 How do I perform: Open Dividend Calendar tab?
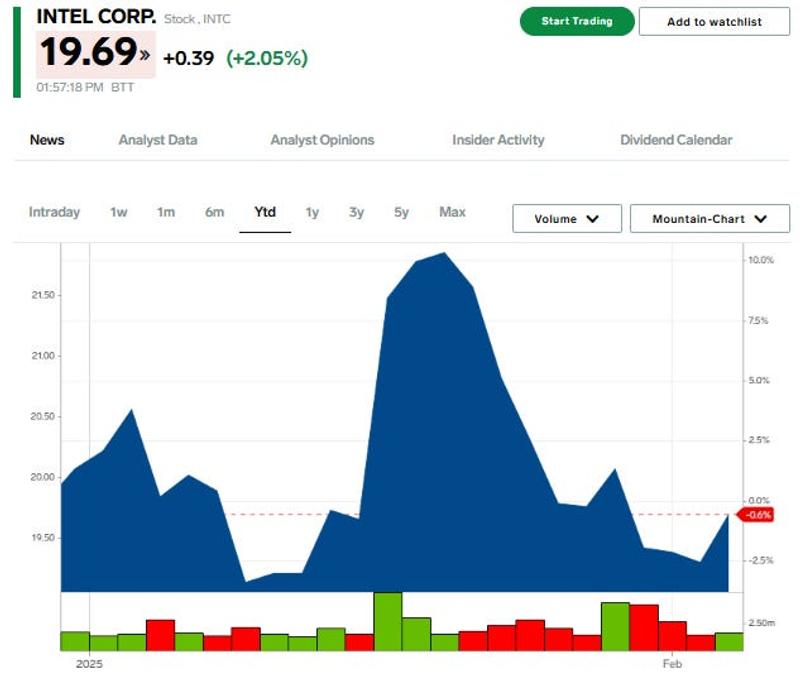pyautogui.click(x=676, y=140)
